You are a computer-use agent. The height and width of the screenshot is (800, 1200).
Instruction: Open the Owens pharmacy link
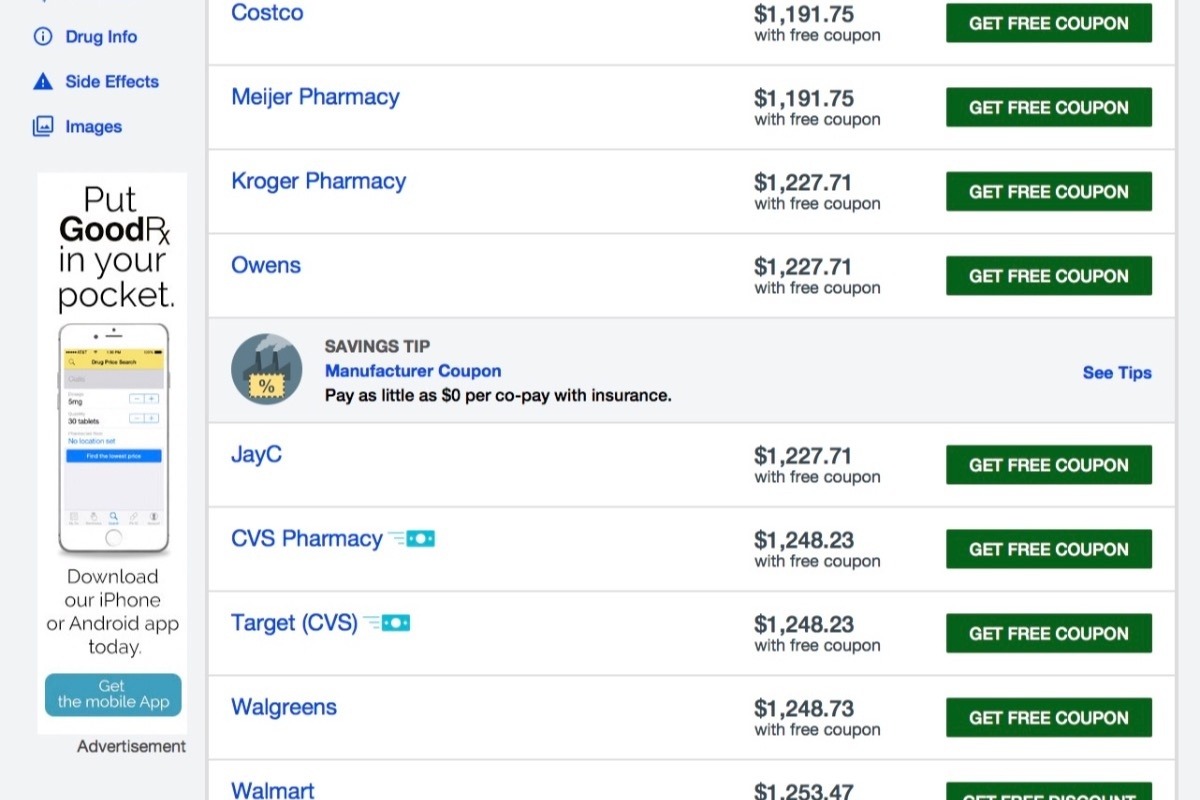[x=266, y=265]
